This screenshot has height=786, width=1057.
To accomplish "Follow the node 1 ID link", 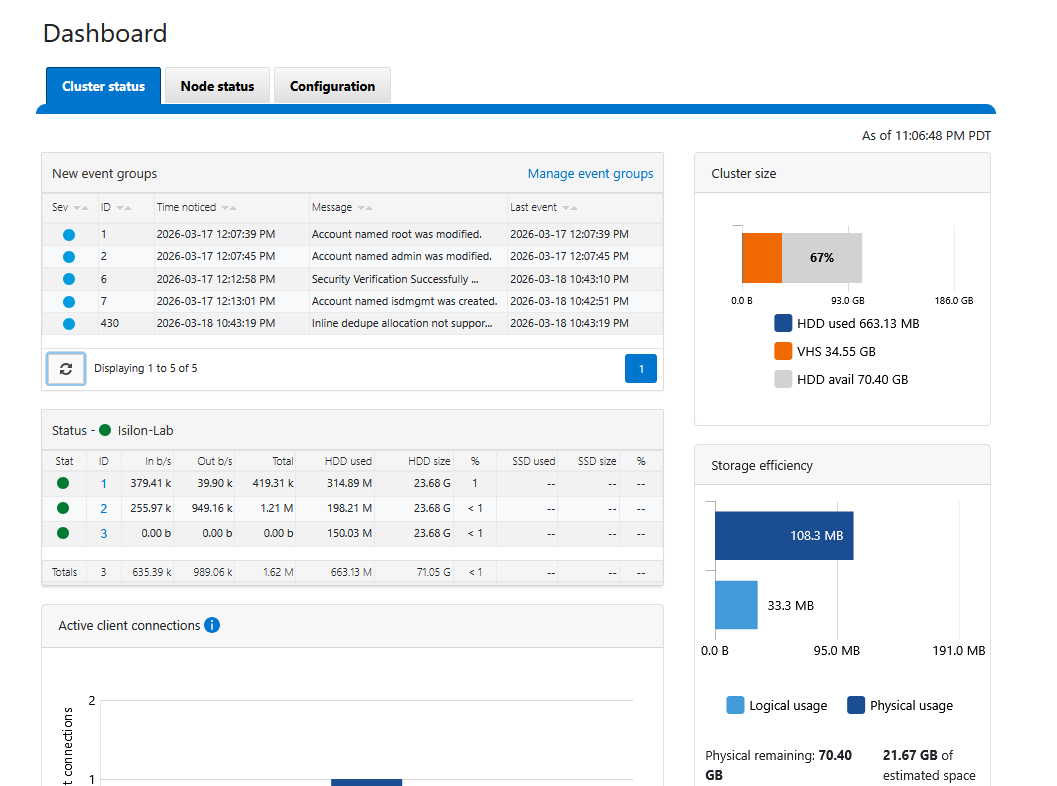I will 102,483.
